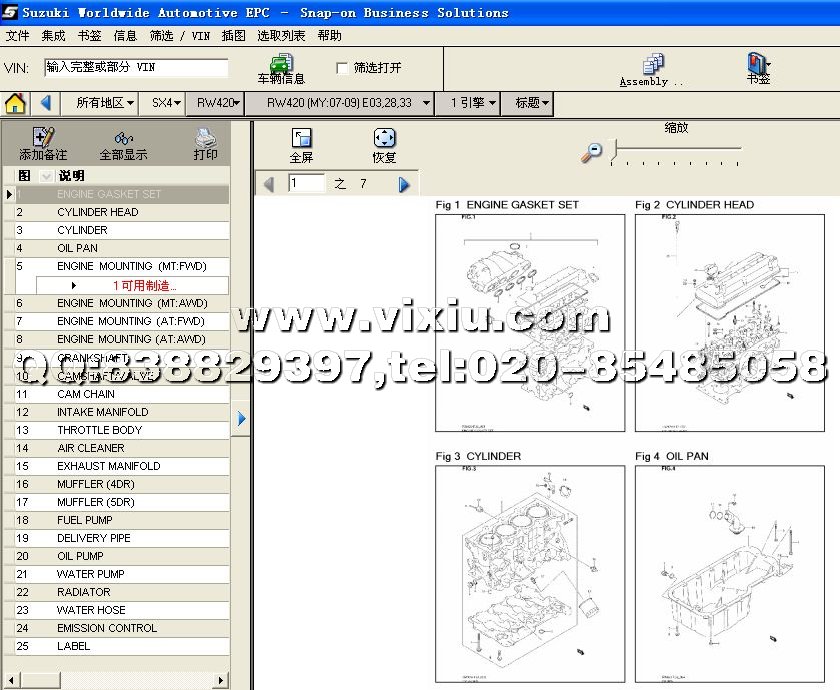
Task: Toggle the filter open (筛选打开) checkbox
Action: coord(343,68)
